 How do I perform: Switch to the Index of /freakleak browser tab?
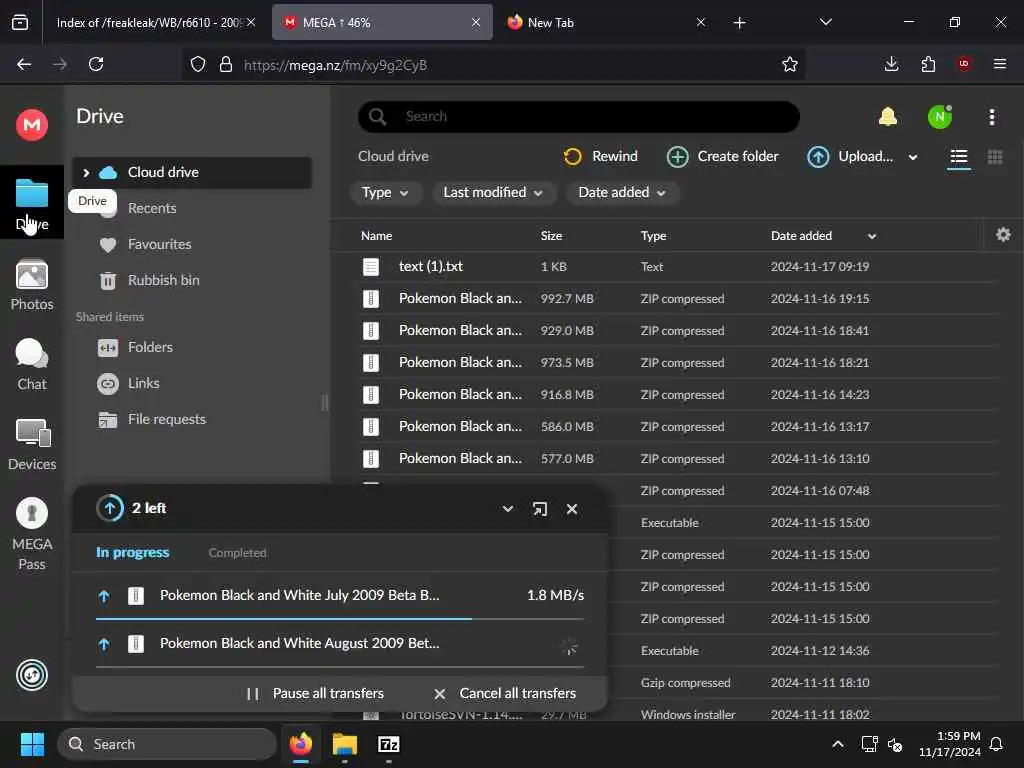tap(154, 23)
